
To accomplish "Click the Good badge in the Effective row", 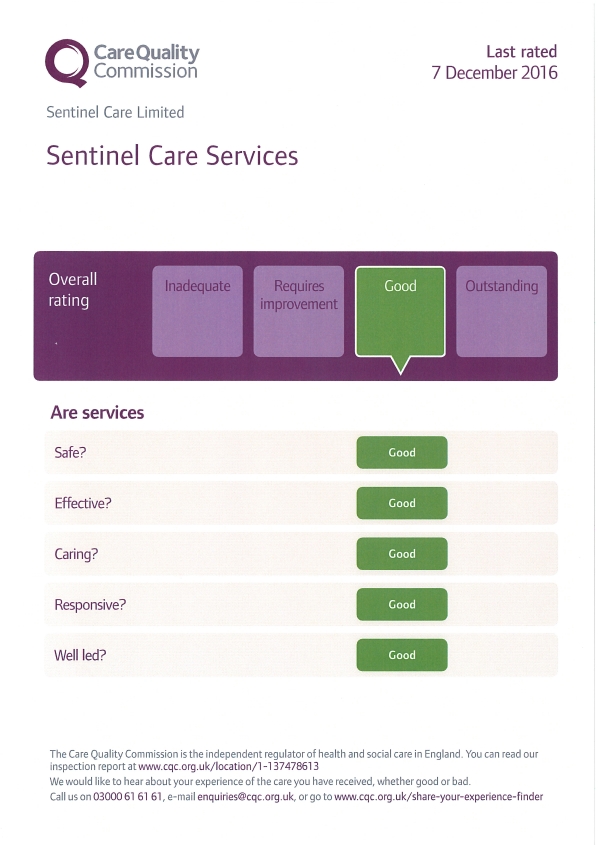I will pos(402,503).
